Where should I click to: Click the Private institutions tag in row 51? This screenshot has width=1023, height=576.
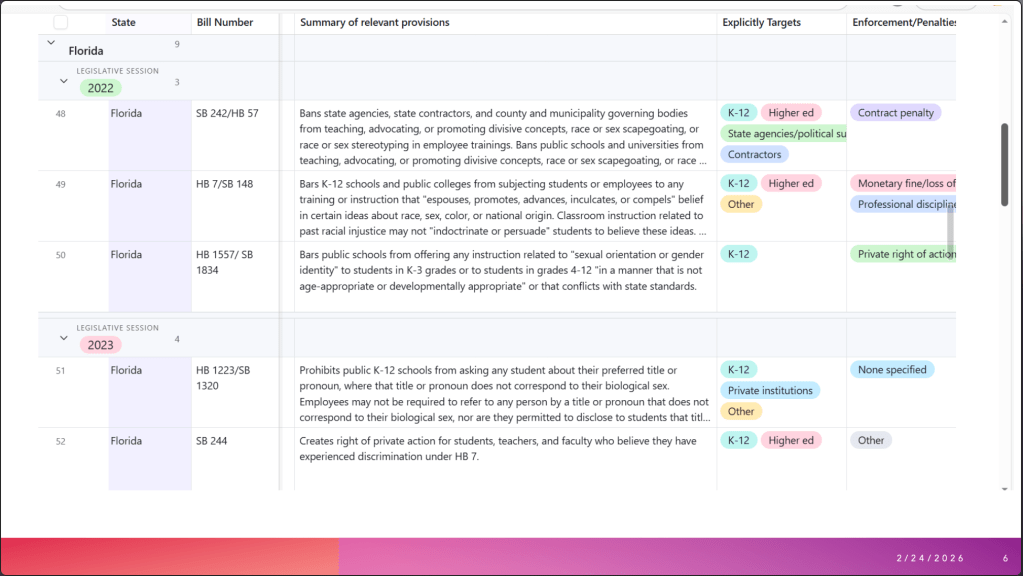point(769,391)
